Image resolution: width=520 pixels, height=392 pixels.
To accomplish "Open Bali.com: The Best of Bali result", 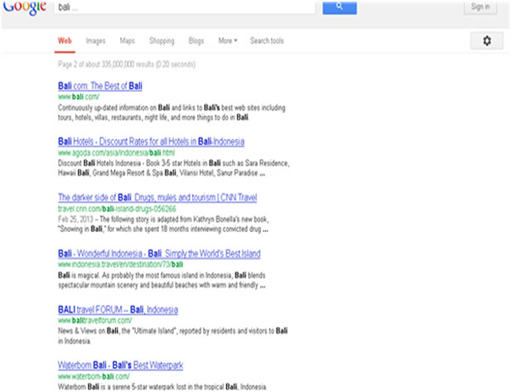I will point(100,86).
